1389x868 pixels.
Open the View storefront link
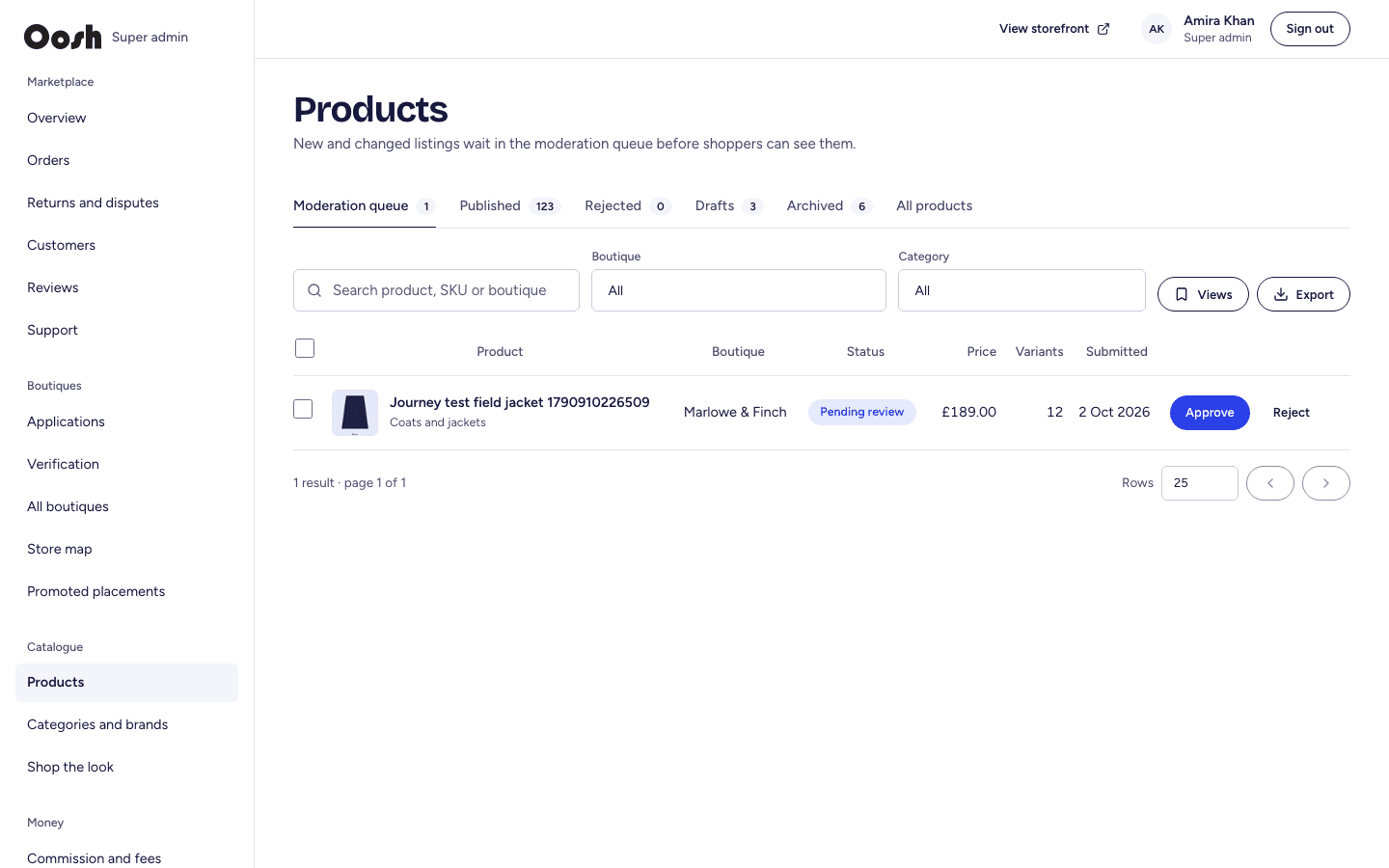pyautogui.click(x=1054, y=29)
